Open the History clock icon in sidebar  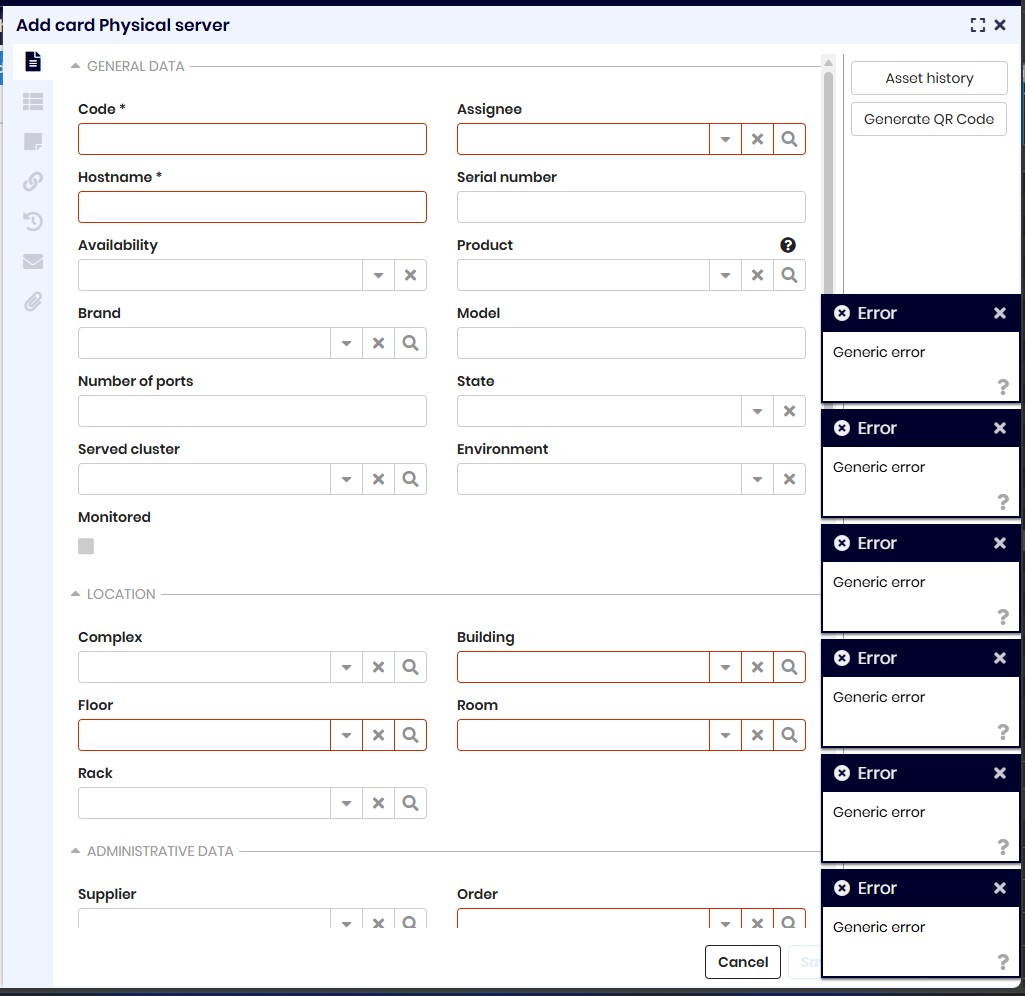(33, 221)
